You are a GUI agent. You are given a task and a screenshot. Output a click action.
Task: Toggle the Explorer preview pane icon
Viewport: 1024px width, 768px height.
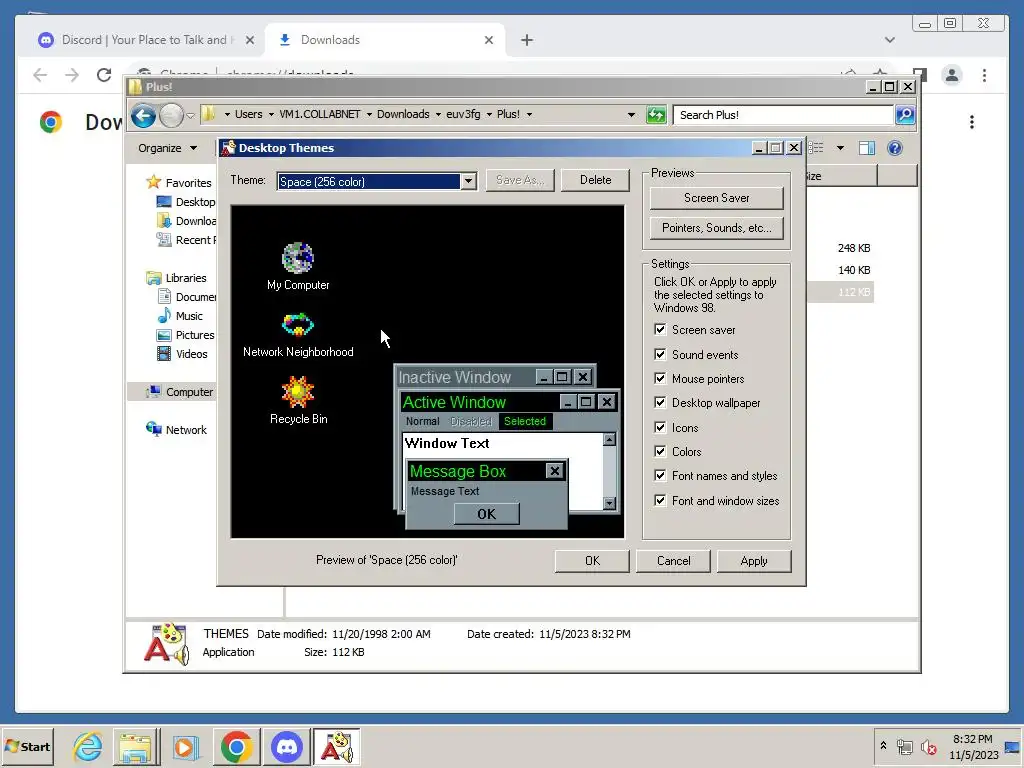[867, 148]
